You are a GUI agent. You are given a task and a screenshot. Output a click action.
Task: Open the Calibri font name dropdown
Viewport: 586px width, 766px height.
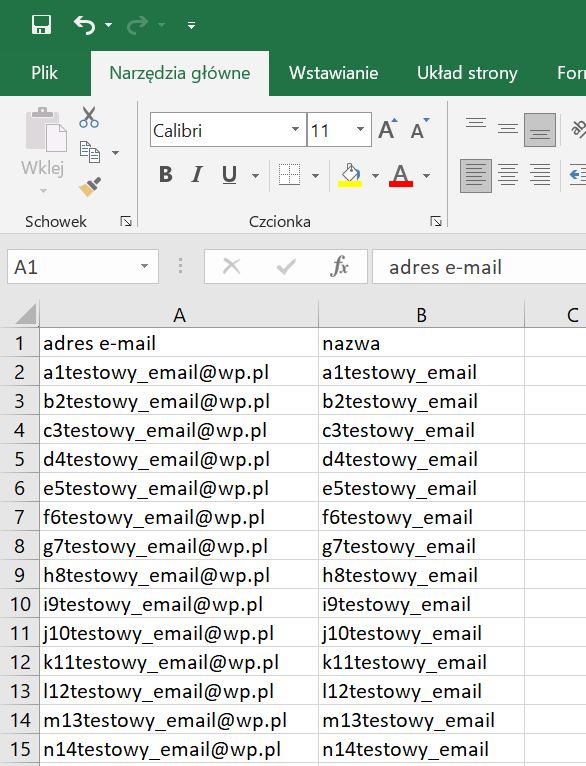click(295, 129)
